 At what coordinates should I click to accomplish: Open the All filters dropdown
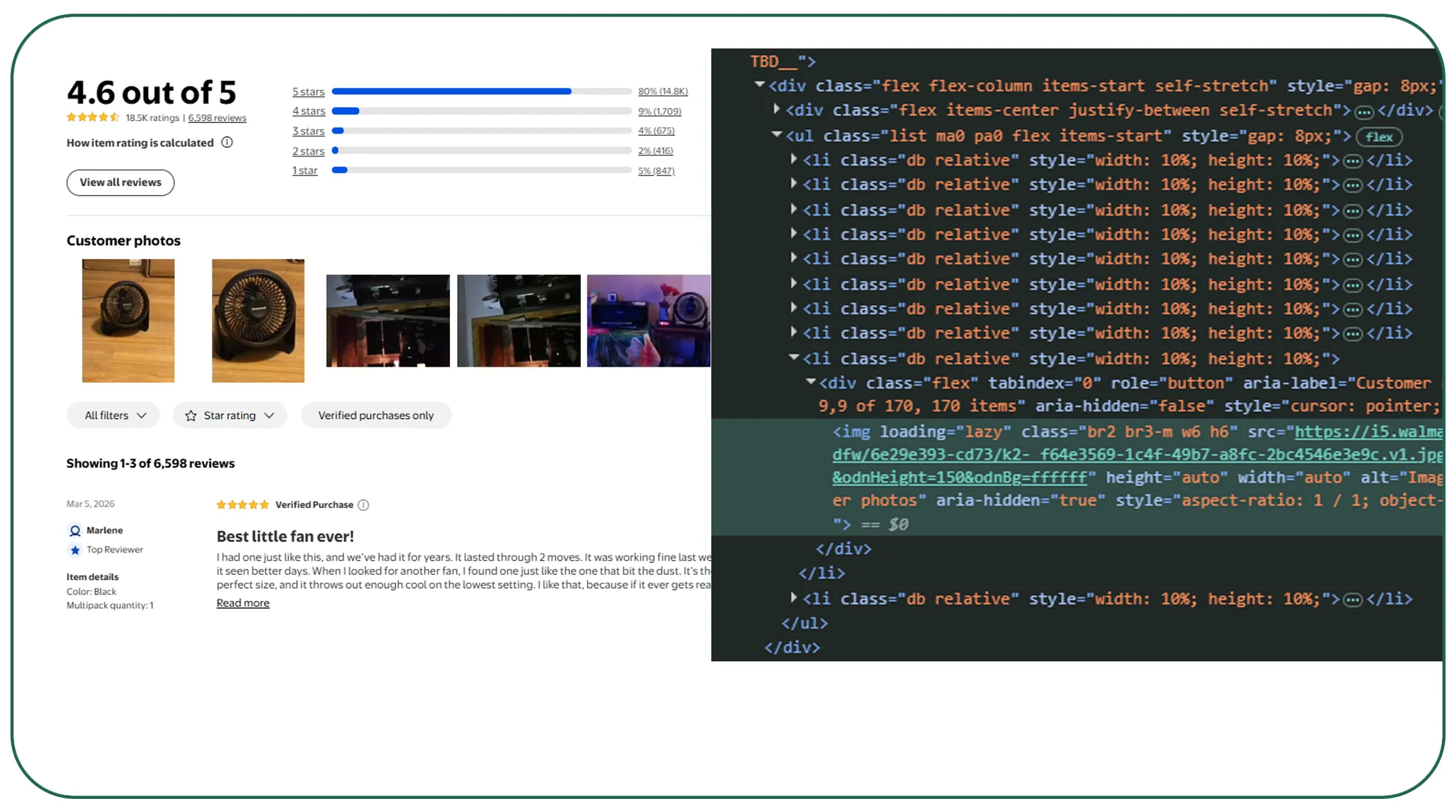[x=113, y=415]
